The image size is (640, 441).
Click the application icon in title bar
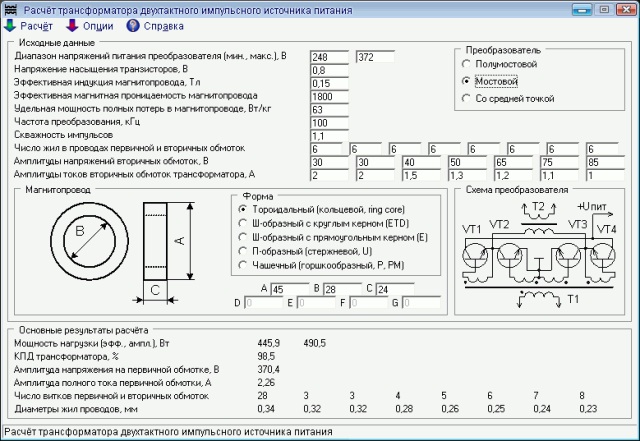click(10, 9)
